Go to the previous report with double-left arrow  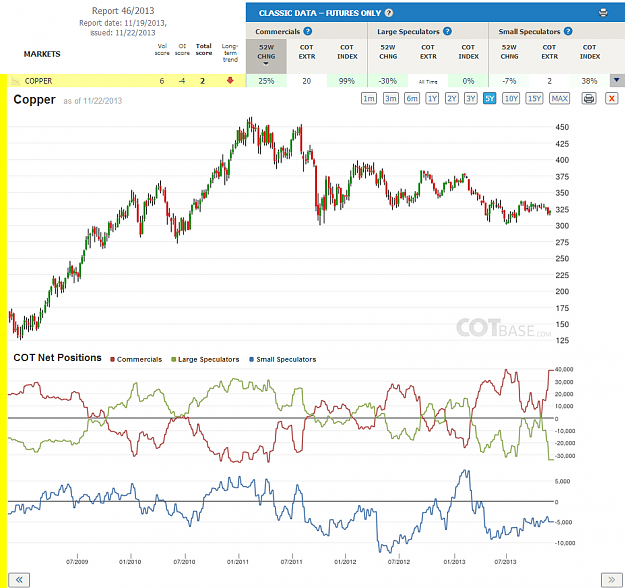pos(19,580)
